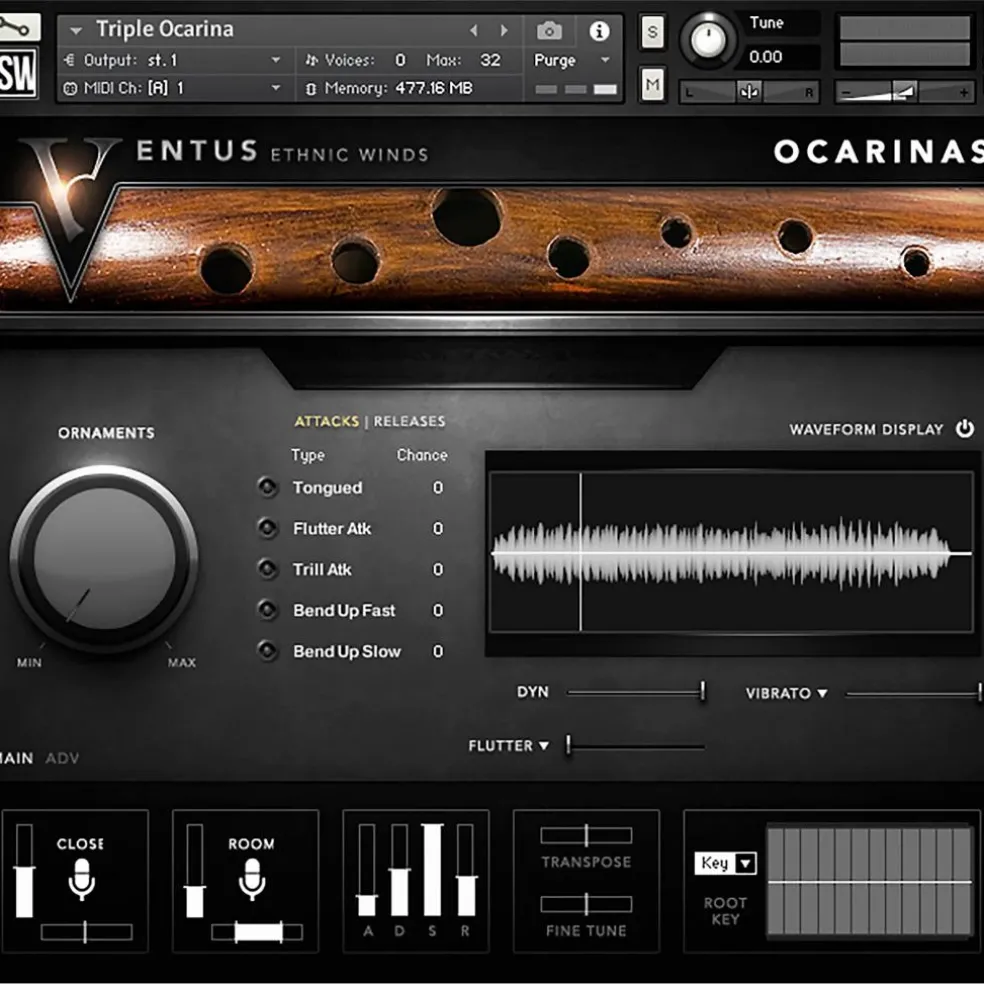The height and width of the screenshot is (984, 984).
Task: Click the Tongued chance value 0
Action: [x=438, y=488]
